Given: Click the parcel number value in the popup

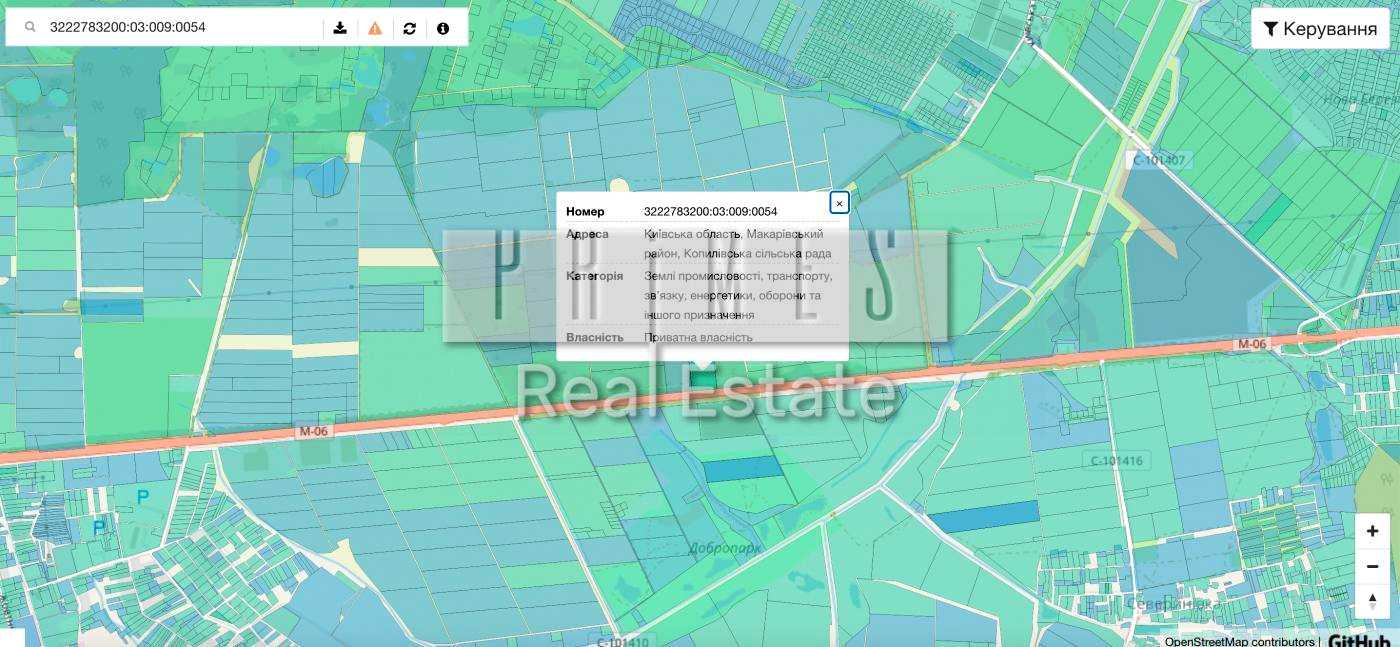Looking at the screenshot, I should click(710, 211).
